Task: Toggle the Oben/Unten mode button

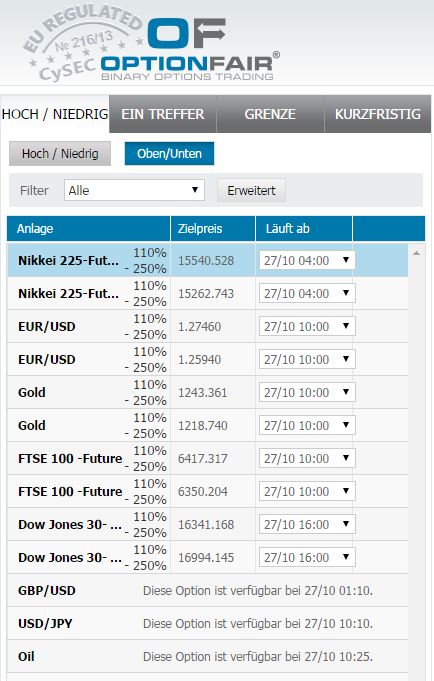Action: pyautogui.click(x=169, y=154)
